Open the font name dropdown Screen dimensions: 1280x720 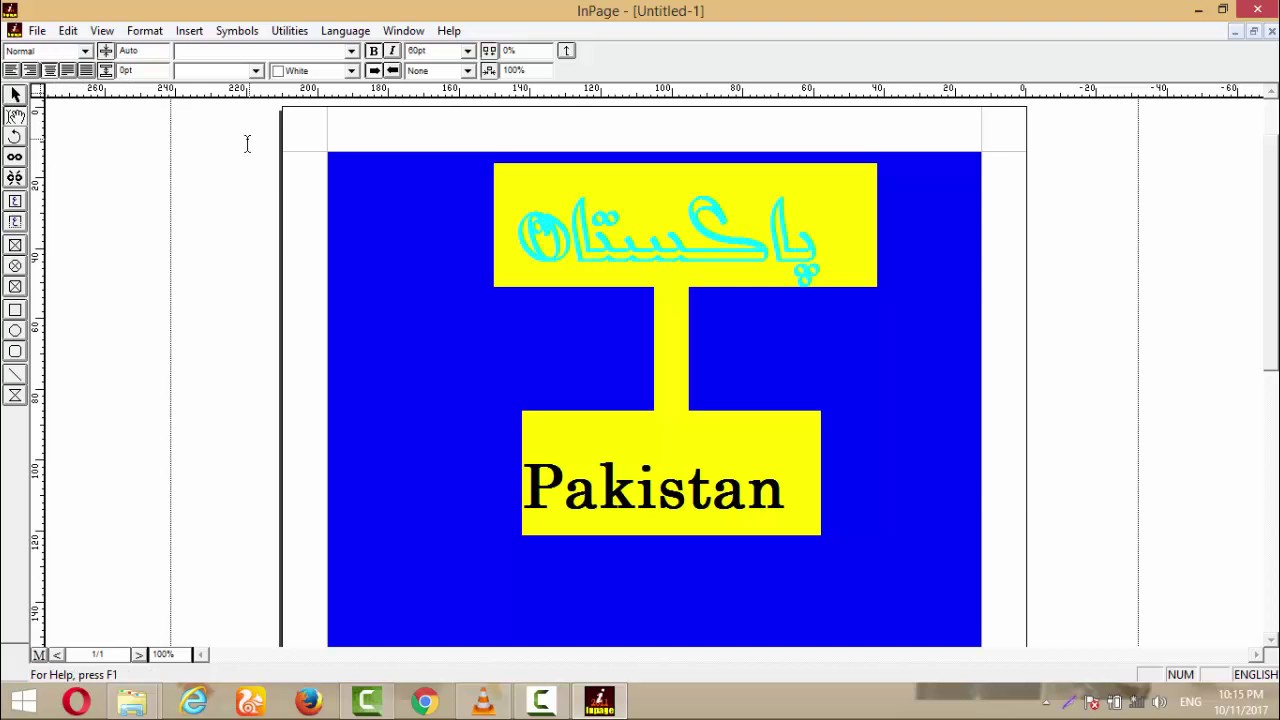[351, 51]
